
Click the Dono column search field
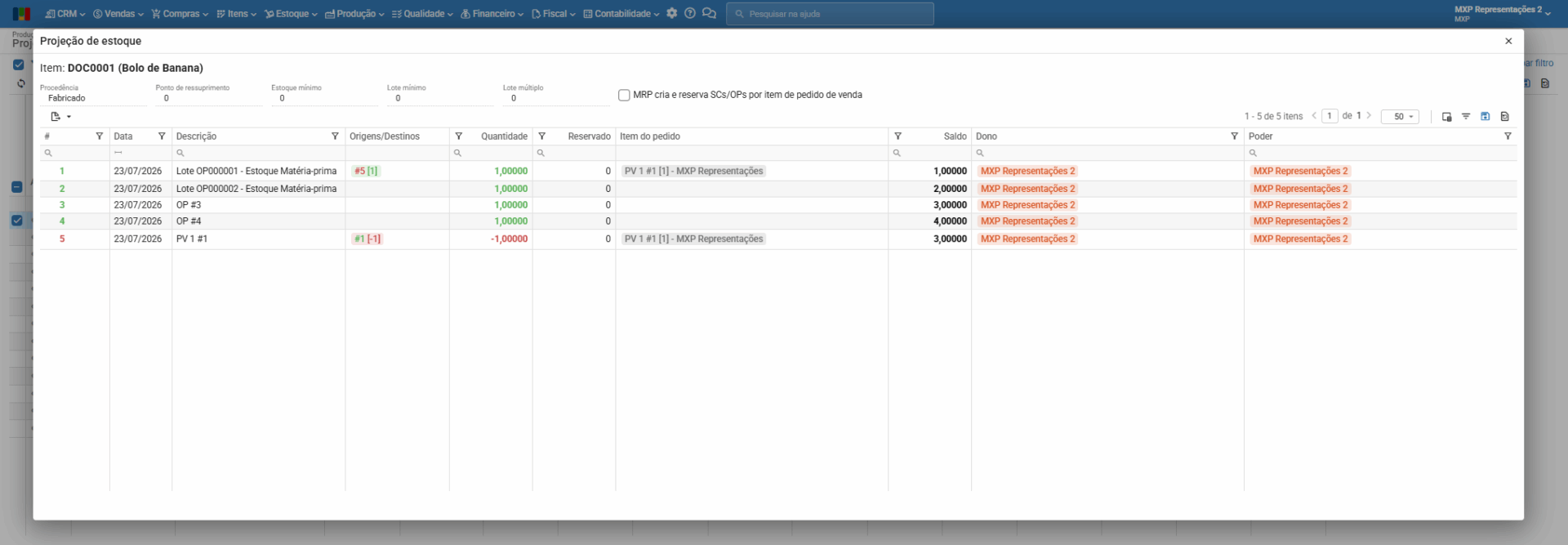(x=1107, y=153)
